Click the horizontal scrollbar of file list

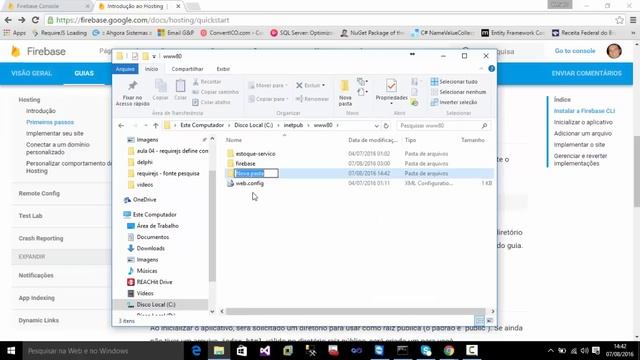coord(355,311)
